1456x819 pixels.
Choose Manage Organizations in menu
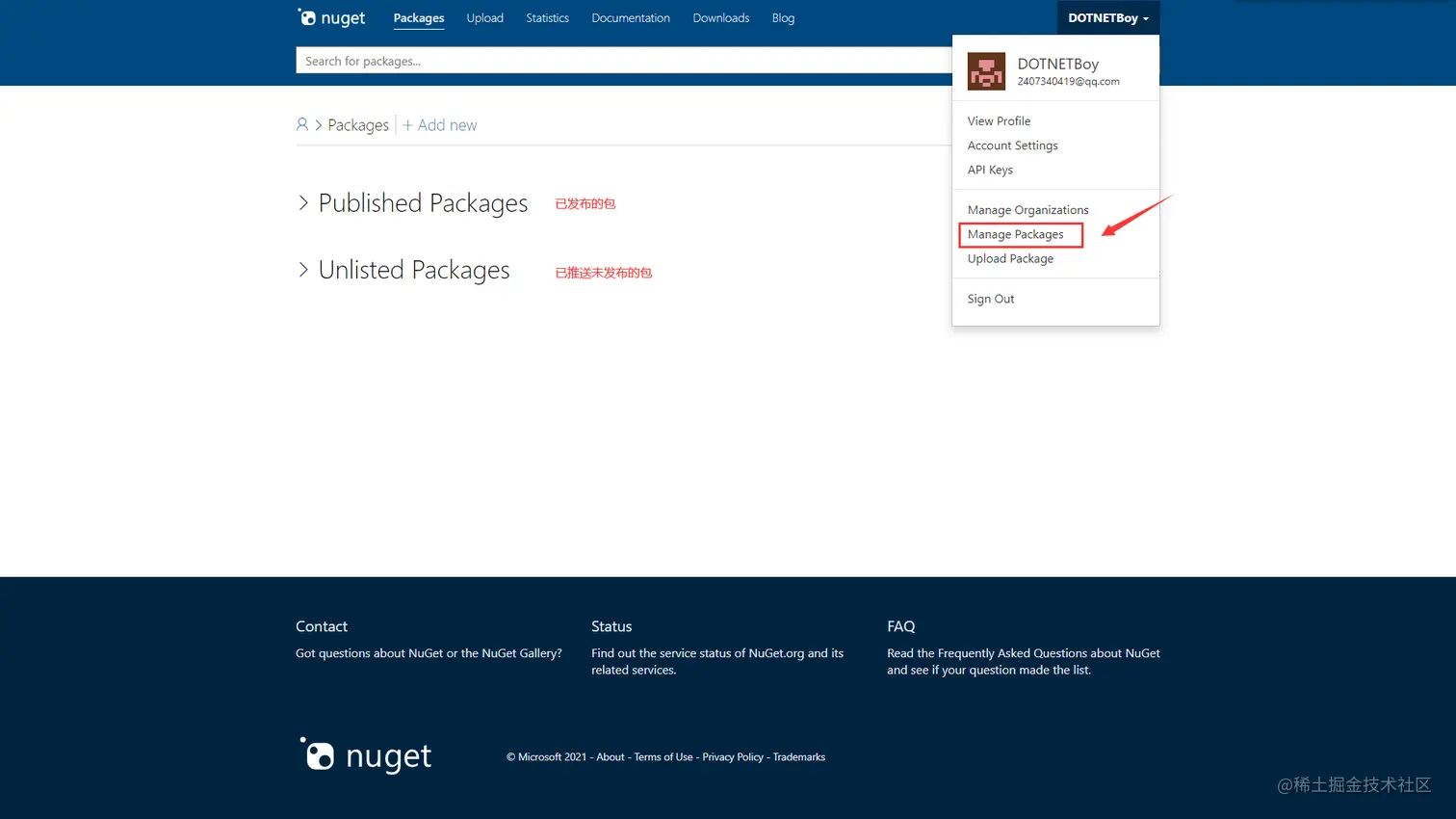pos(1027,210)
